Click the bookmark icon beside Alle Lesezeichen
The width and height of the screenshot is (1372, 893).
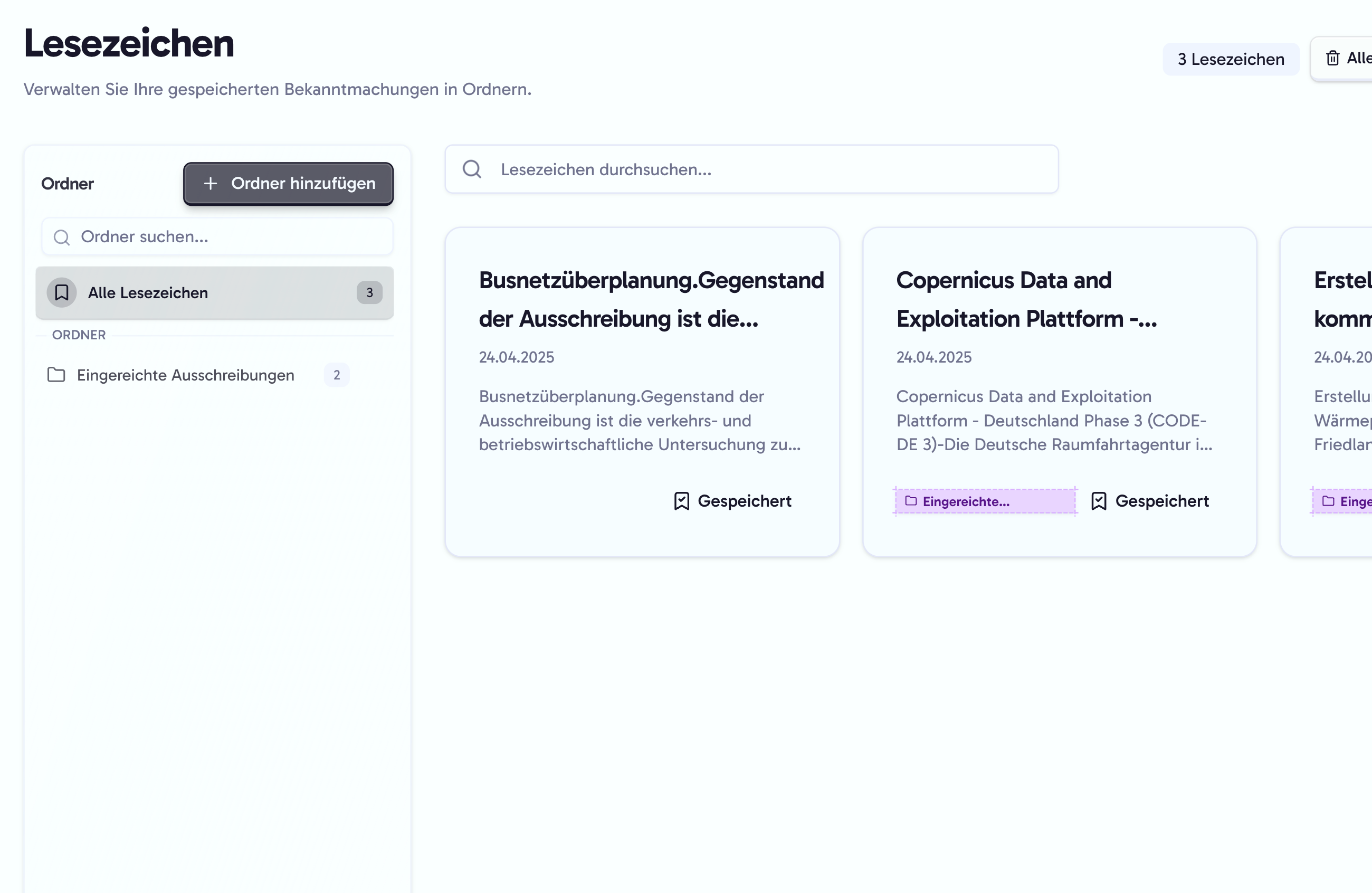pos(62,292)
